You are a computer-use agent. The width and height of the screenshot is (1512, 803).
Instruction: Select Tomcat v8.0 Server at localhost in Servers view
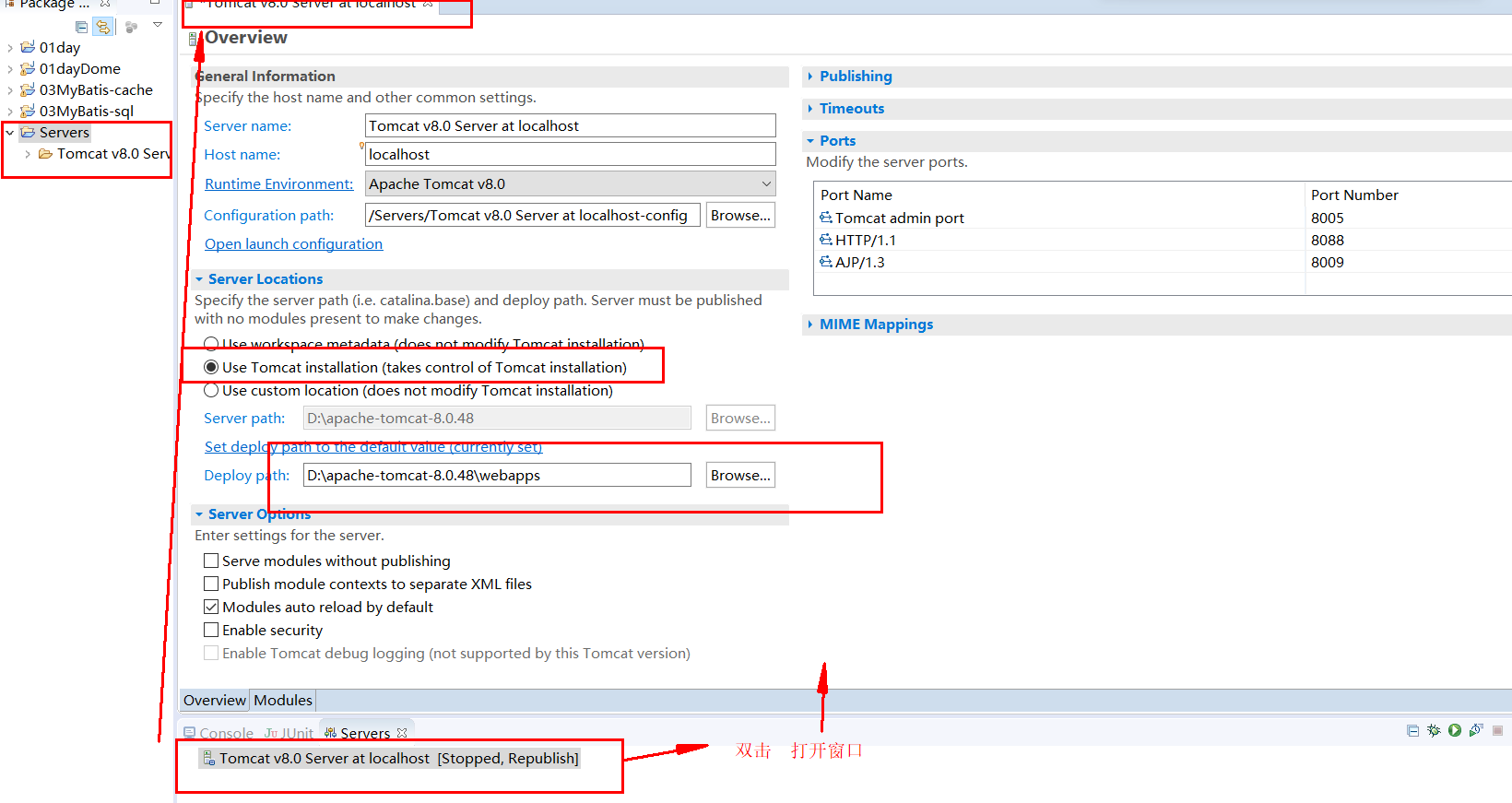pos(391,758)
